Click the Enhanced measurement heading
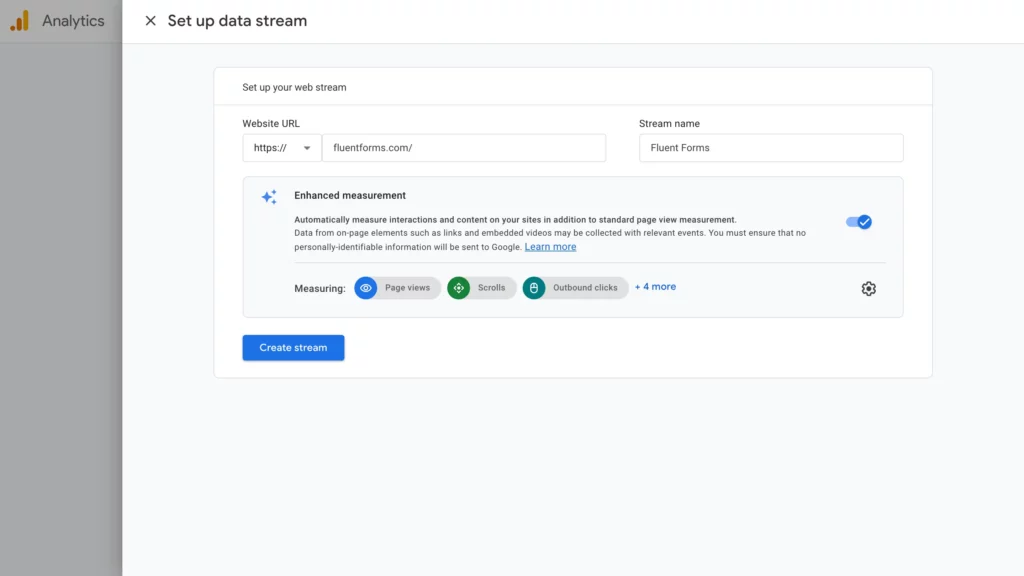1024x576 pixels. 350,195
